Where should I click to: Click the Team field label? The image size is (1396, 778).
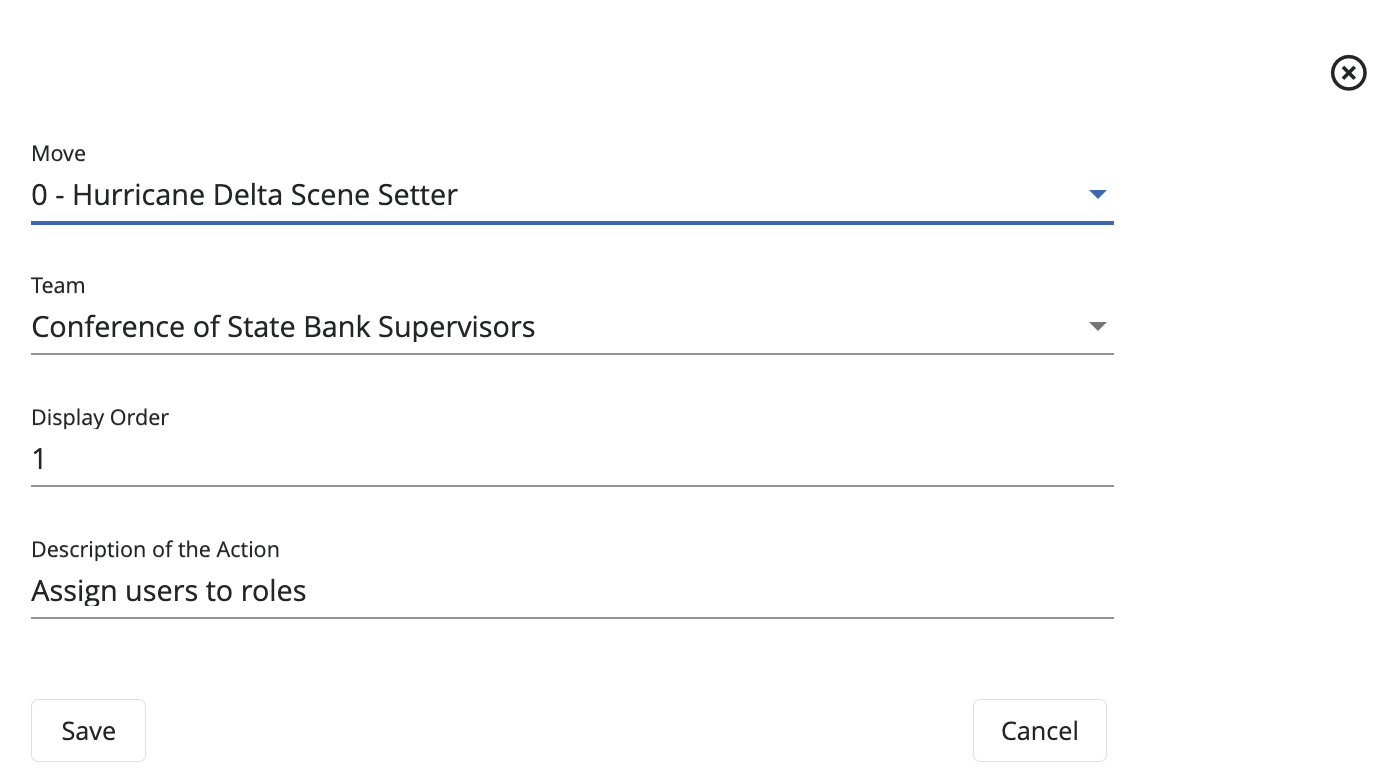58,285
